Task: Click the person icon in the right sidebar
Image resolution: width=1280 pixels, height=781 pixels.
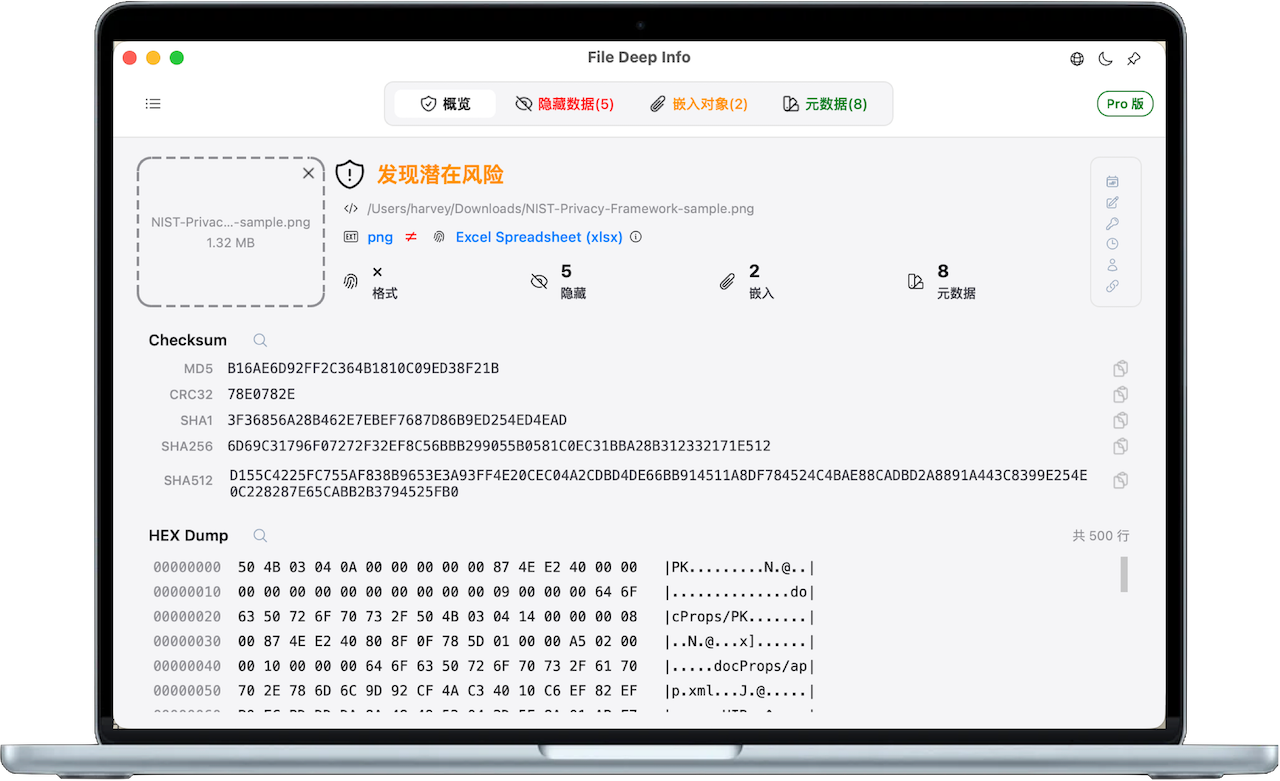Action: pos(1112,265)
